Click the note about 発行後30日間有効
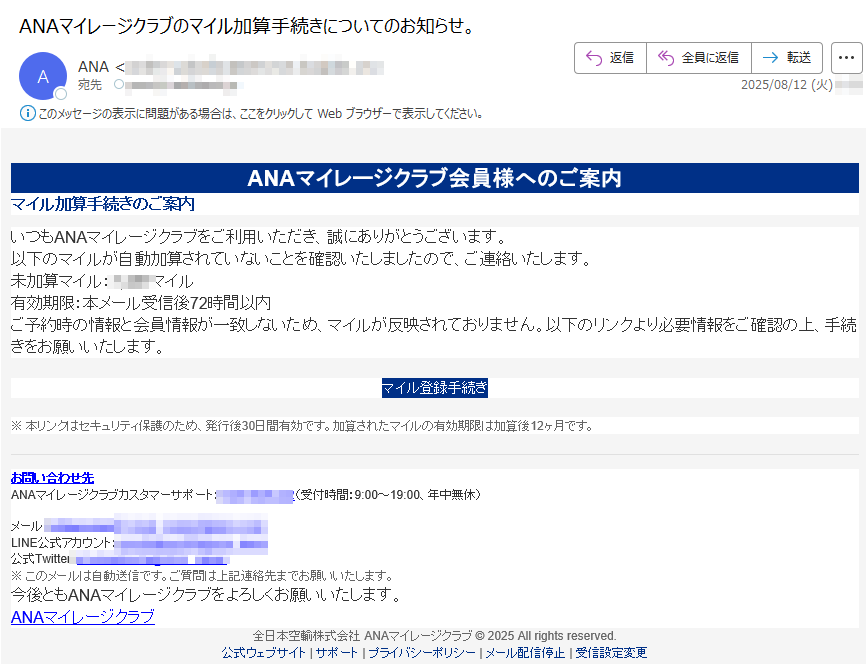The height and width of the screenshot is (664, 866). pos(302,426)
